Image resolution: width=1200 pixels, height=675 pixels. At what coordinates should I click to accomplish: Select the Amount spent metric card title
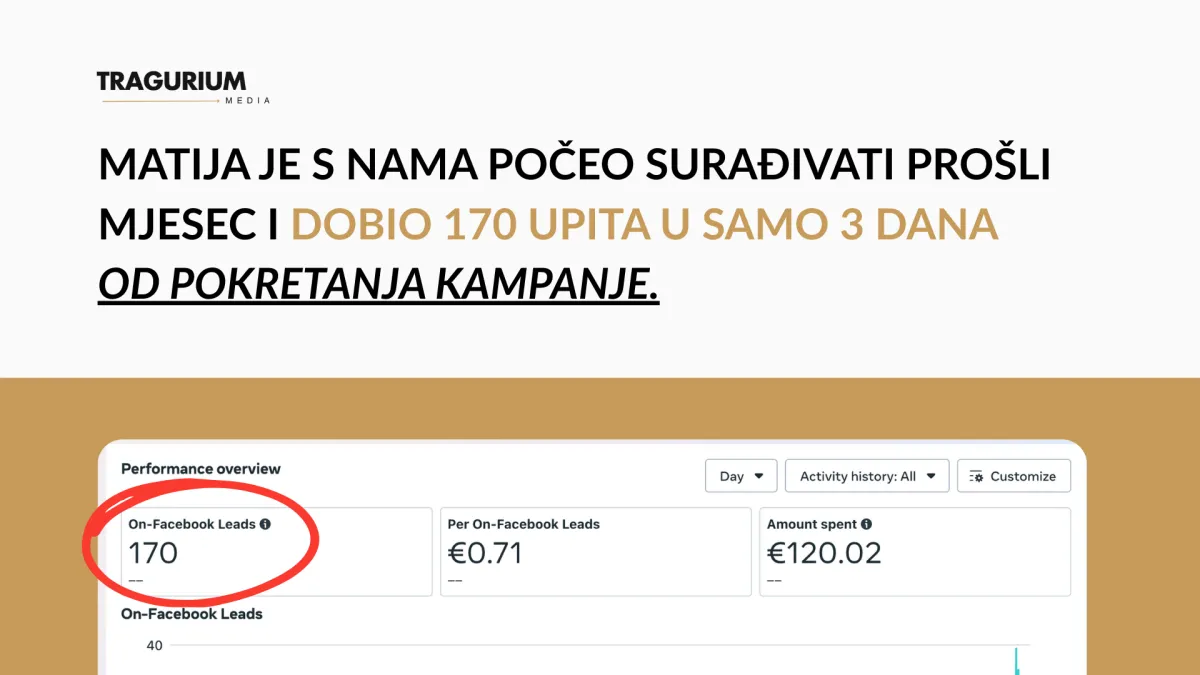coord(811,524)
